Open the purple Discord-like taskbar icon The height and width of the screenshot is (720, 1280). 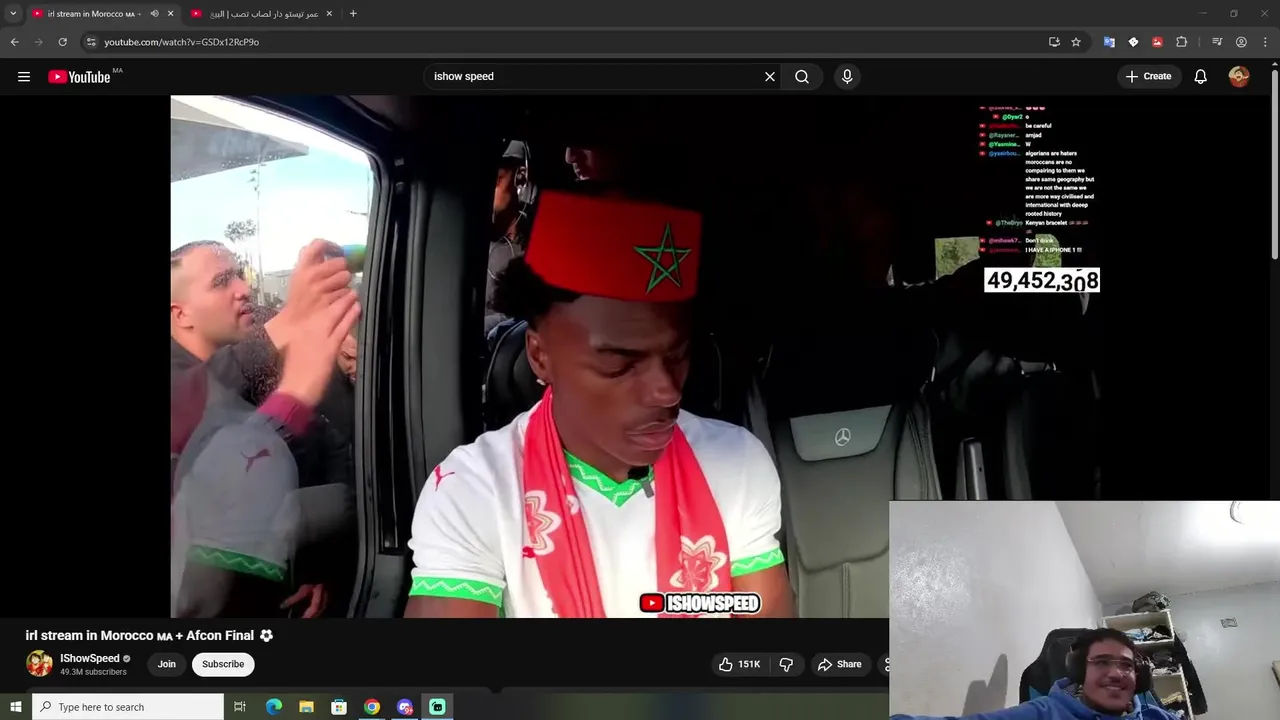pyautogui.click(x=405, y=707)
